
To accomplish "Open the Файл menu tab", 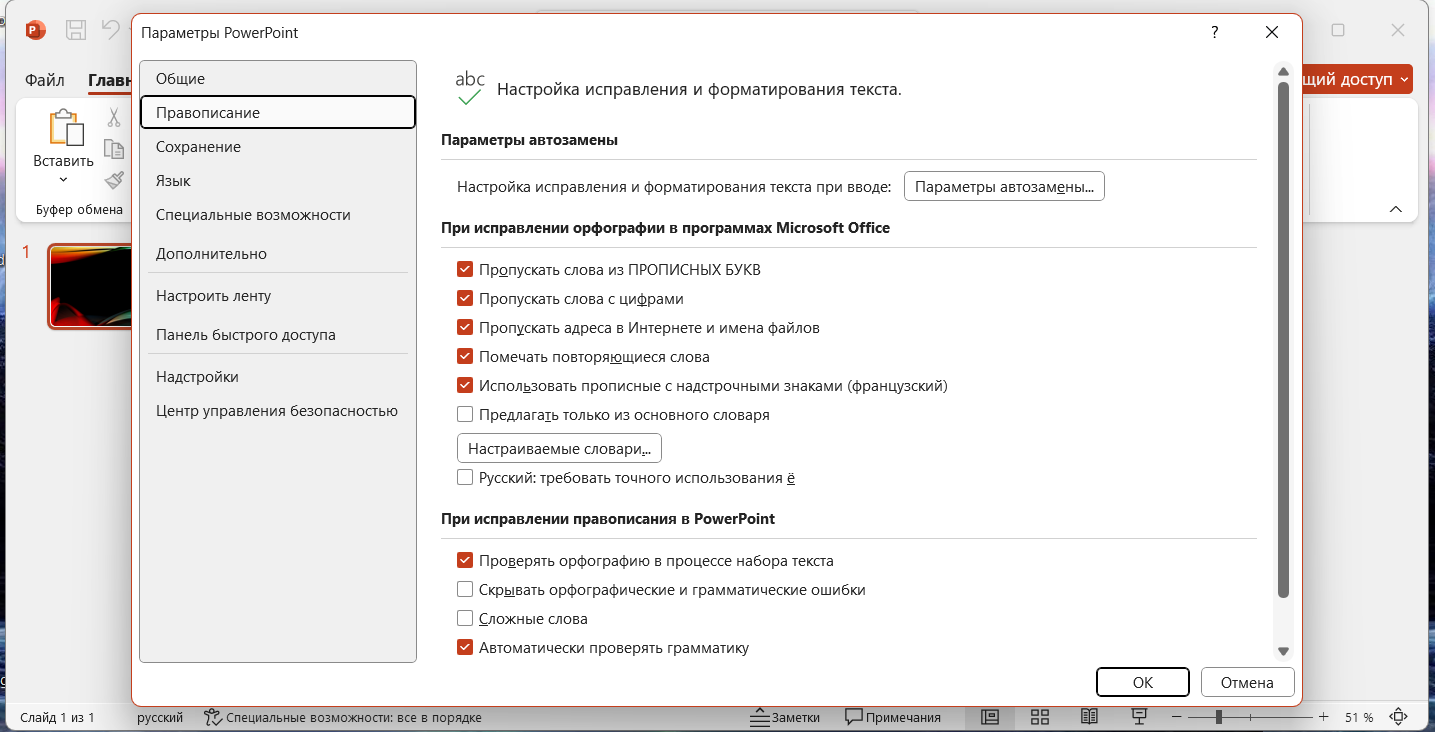I will coord(45,80).
